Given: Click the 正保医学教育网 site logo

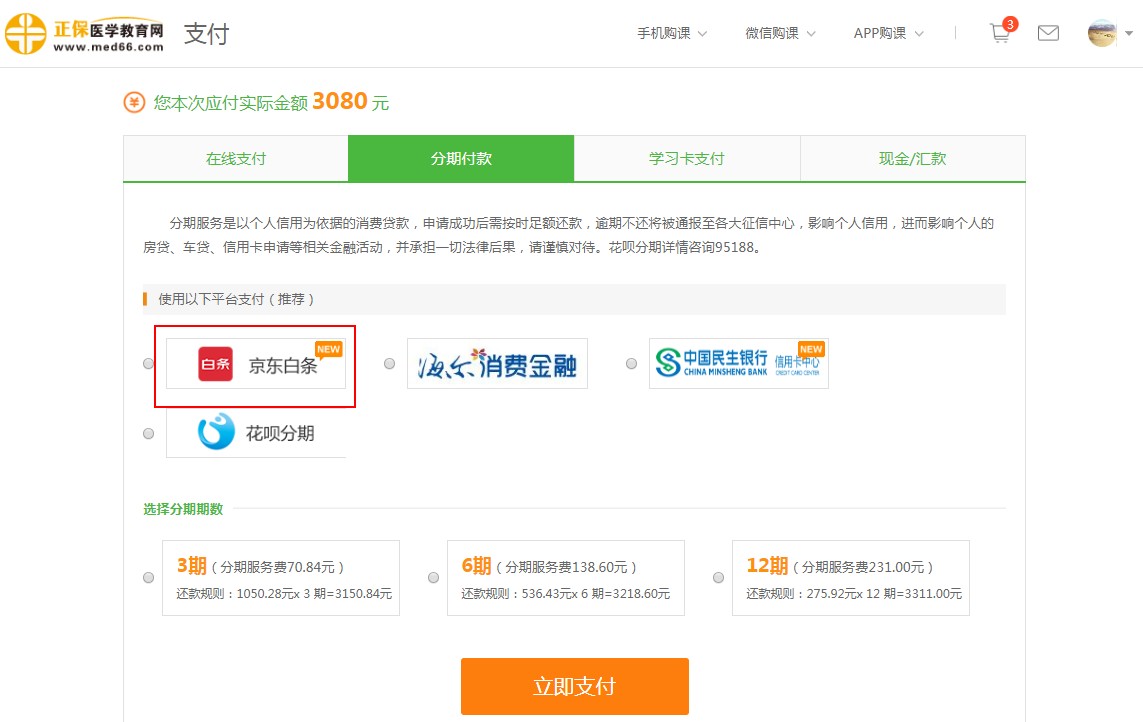Looking at the screenshot, I should (84, 33).
